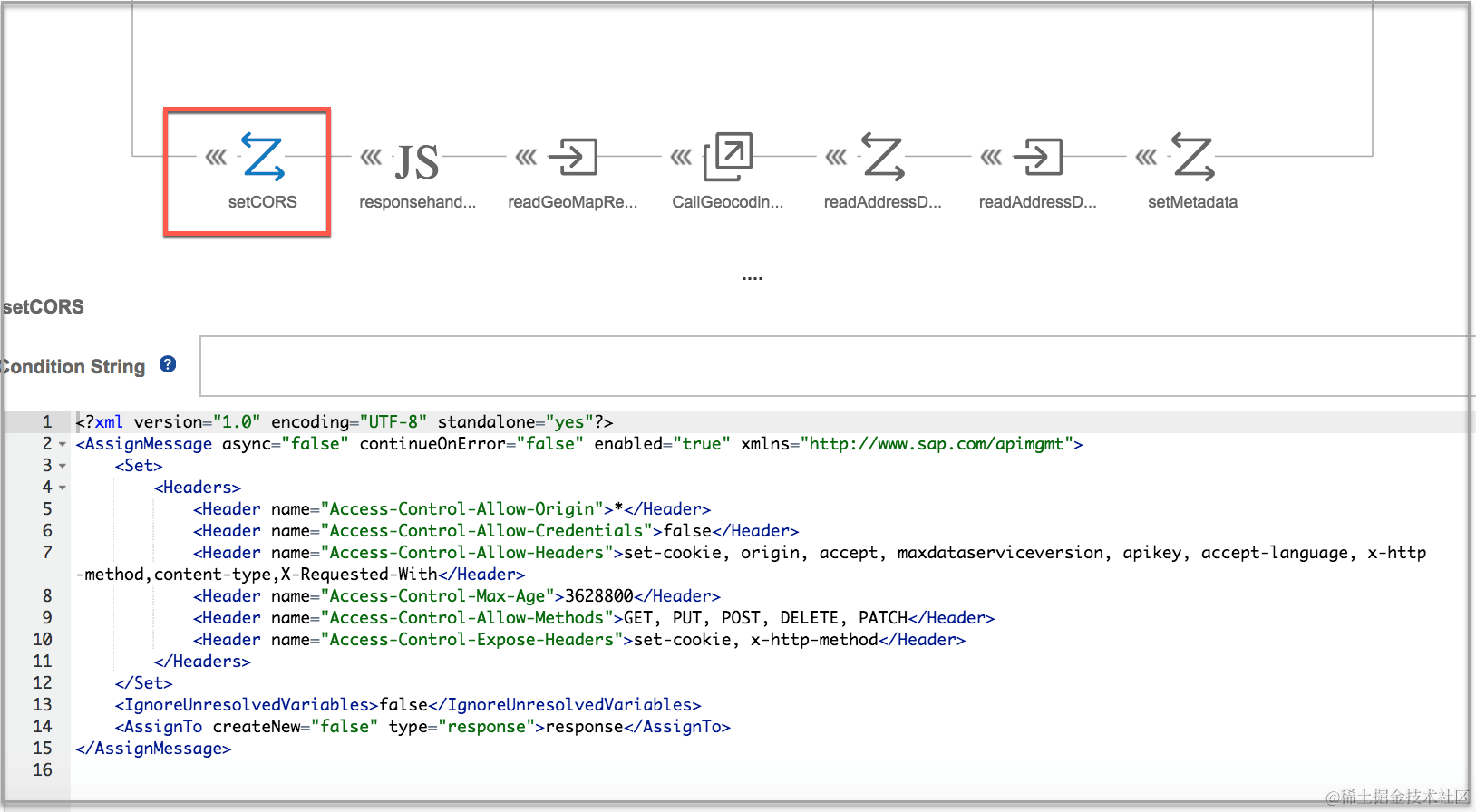Viewport: 1476px width, 812px height.
Task: Click the Access-Control-Max-Age value 3628800
Action: pos(599,596)
